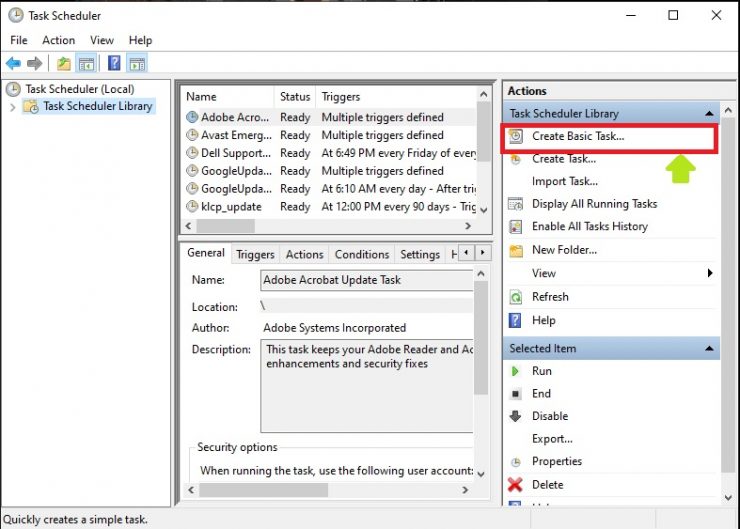The image size is (740, 529).
Task: Click the Task Scheduler app icon in title bar
Action: tap(16, 15)
